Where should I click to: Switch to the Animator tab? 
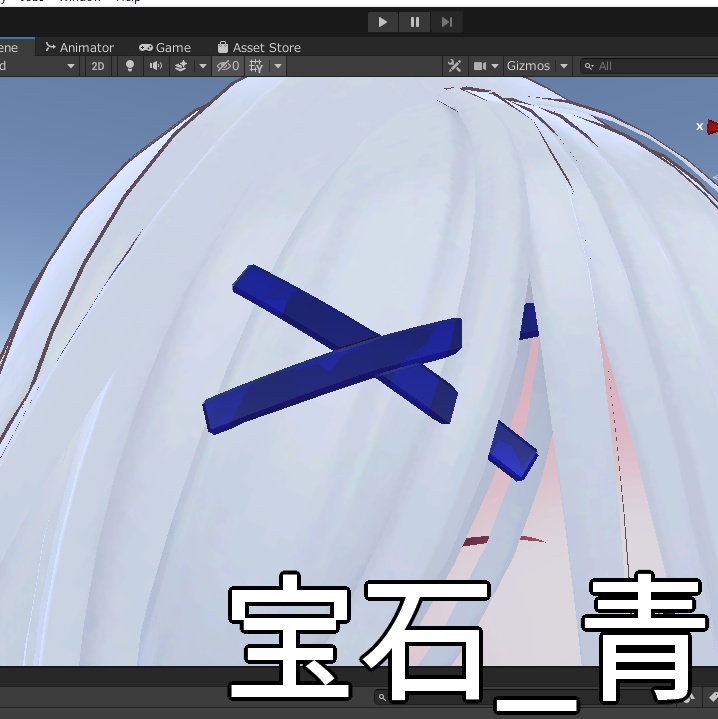[80, 47]
